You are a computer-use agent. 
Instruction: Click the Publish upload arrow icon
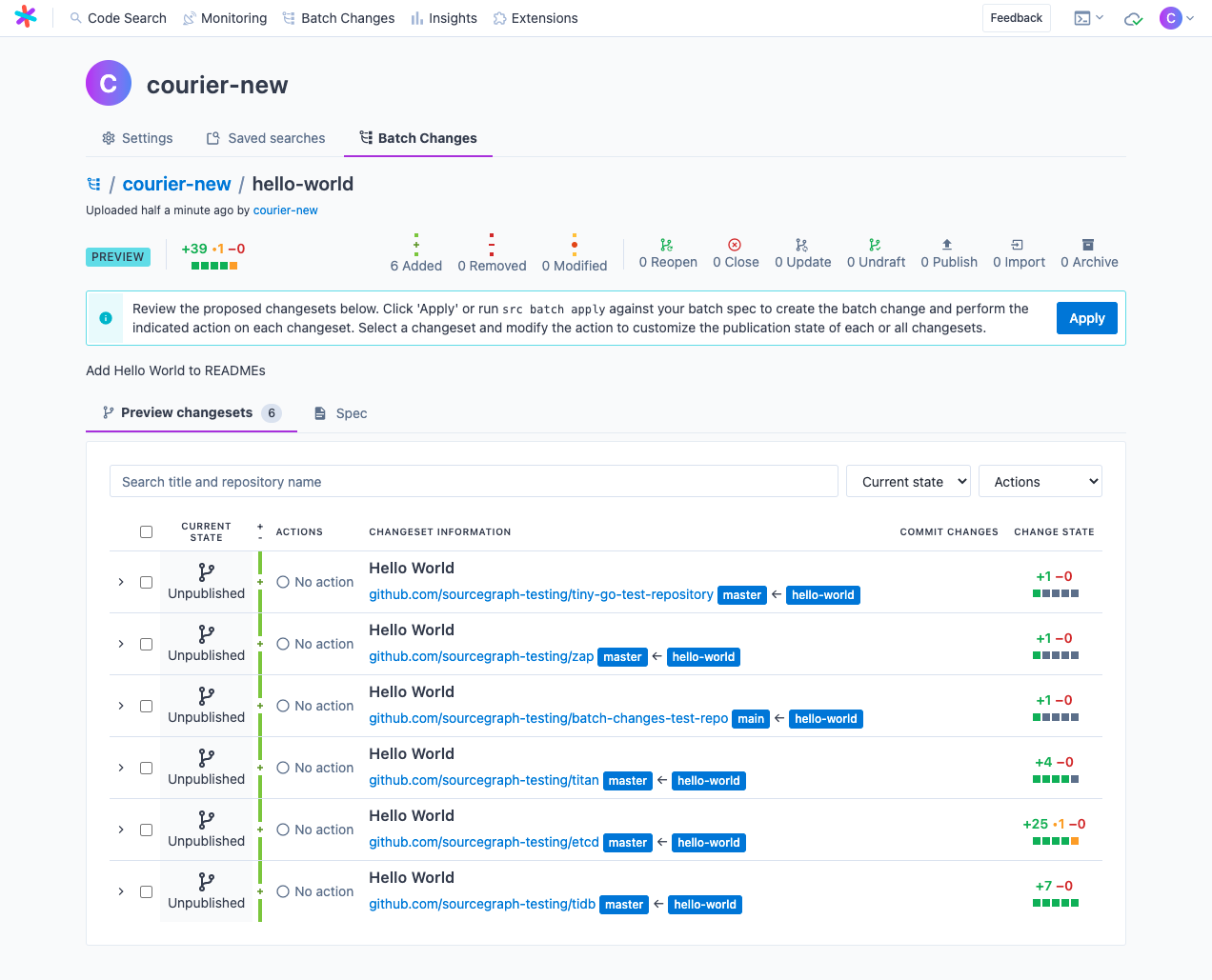pos(947,245)
